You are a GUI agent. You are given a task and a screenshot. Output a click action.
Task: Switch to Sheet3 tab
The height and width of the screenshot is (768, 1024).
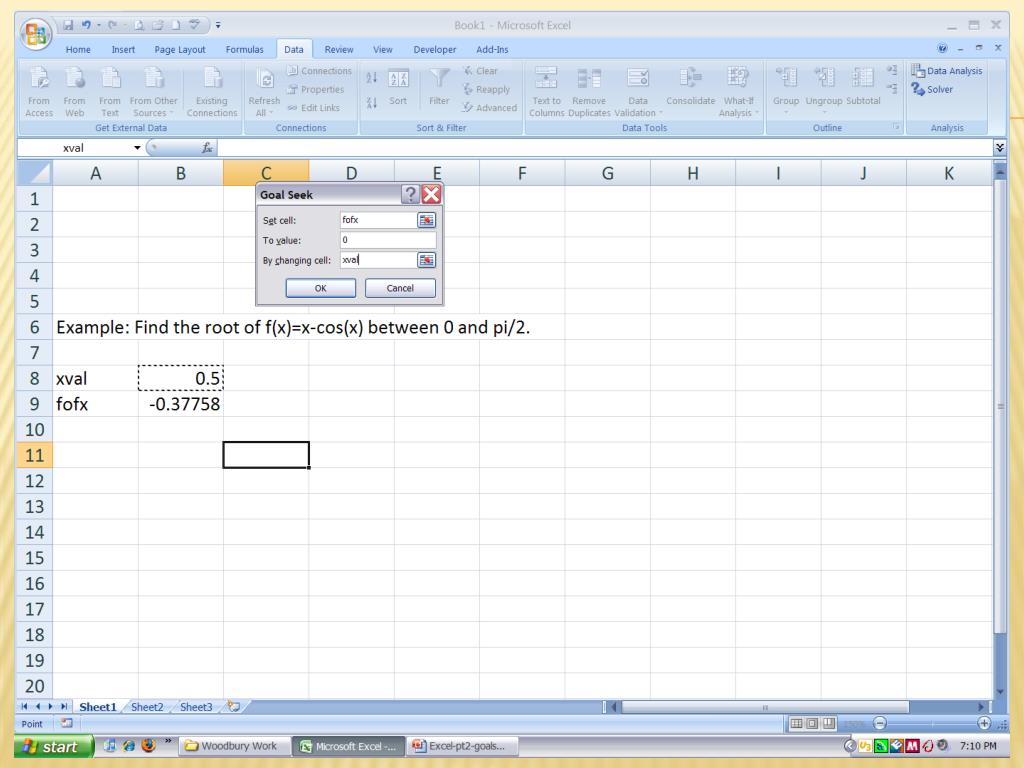[x=196, y=707]
